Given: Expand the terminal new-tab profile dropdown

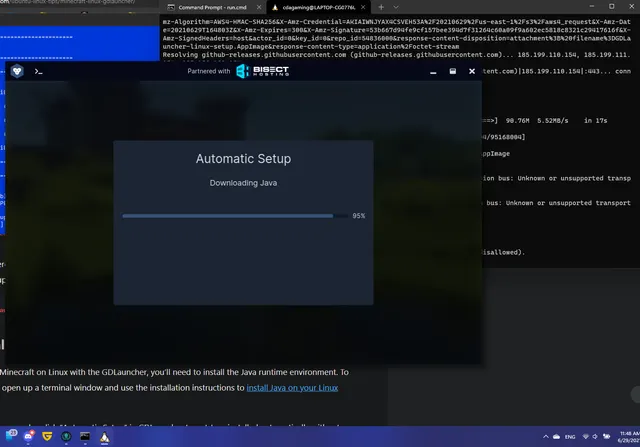Looking at the screenshot, I should click(396, 7).
